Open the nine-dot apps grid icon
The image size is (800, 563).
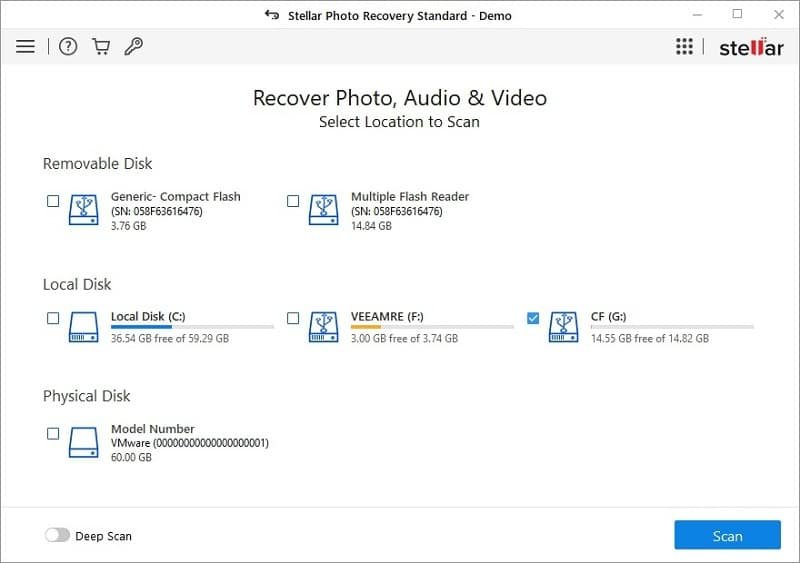click(684, 47)
